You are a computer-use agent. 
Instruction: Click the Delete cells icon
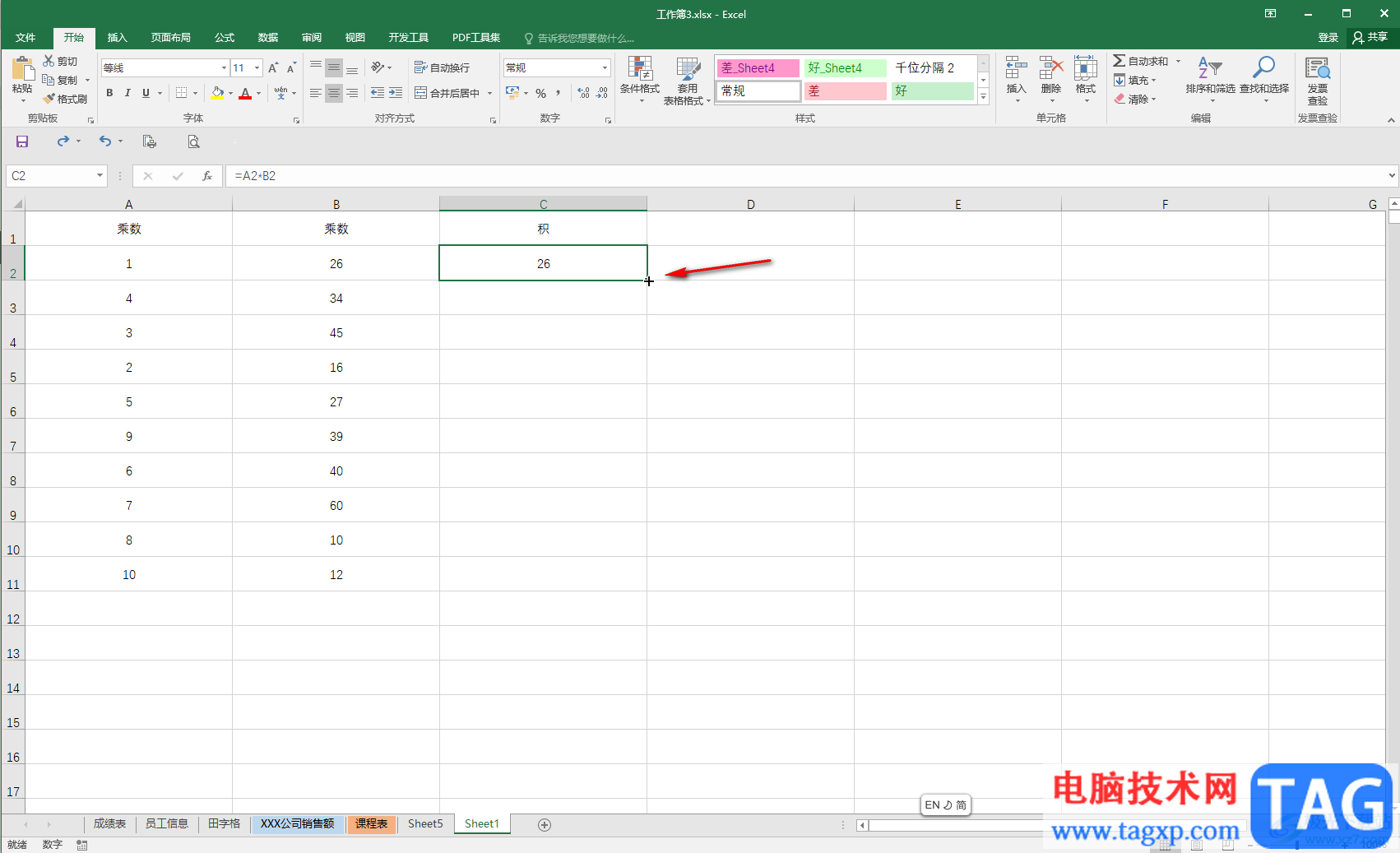(1051, 68)
